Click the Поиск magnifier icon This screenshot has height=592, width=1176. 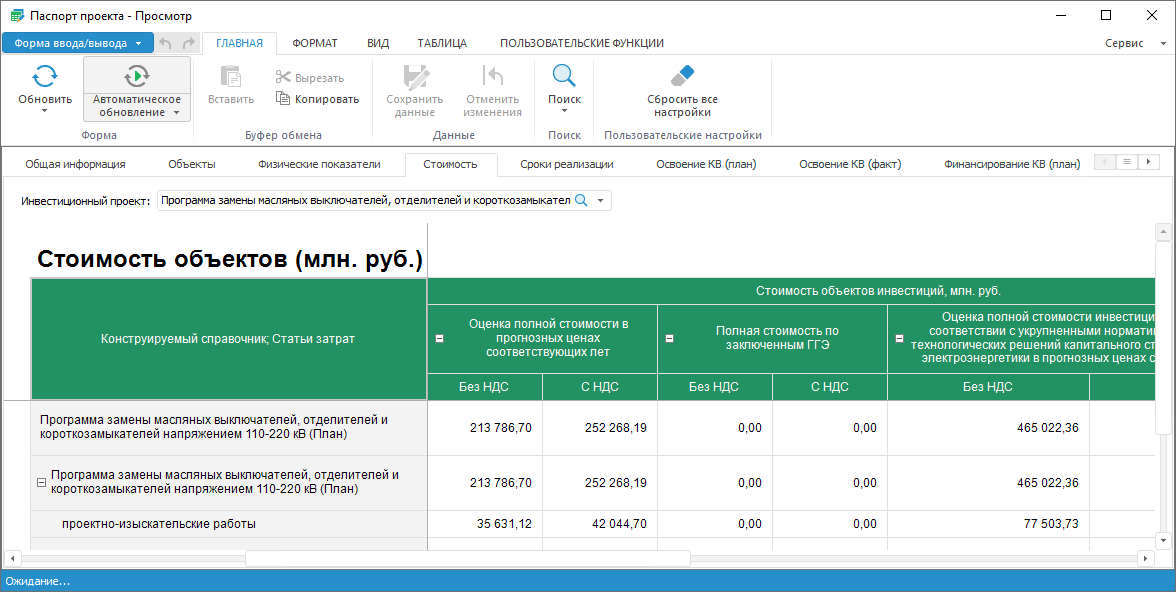[564, 76]
